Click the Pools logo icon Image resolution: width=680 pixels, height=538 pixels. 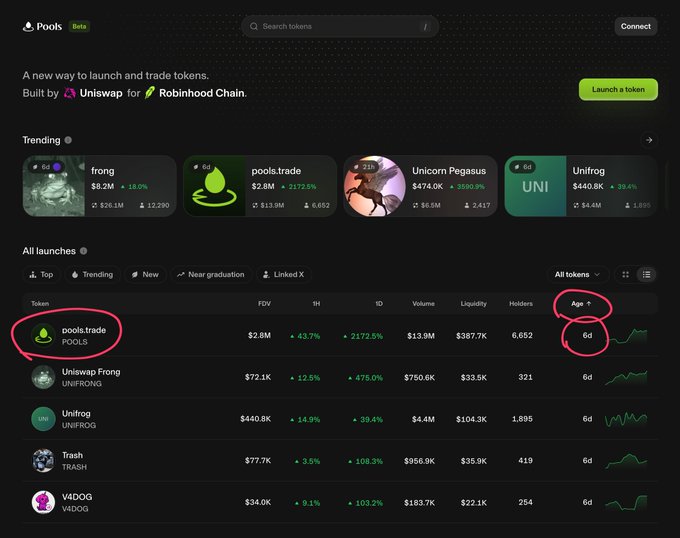point(28,26)
